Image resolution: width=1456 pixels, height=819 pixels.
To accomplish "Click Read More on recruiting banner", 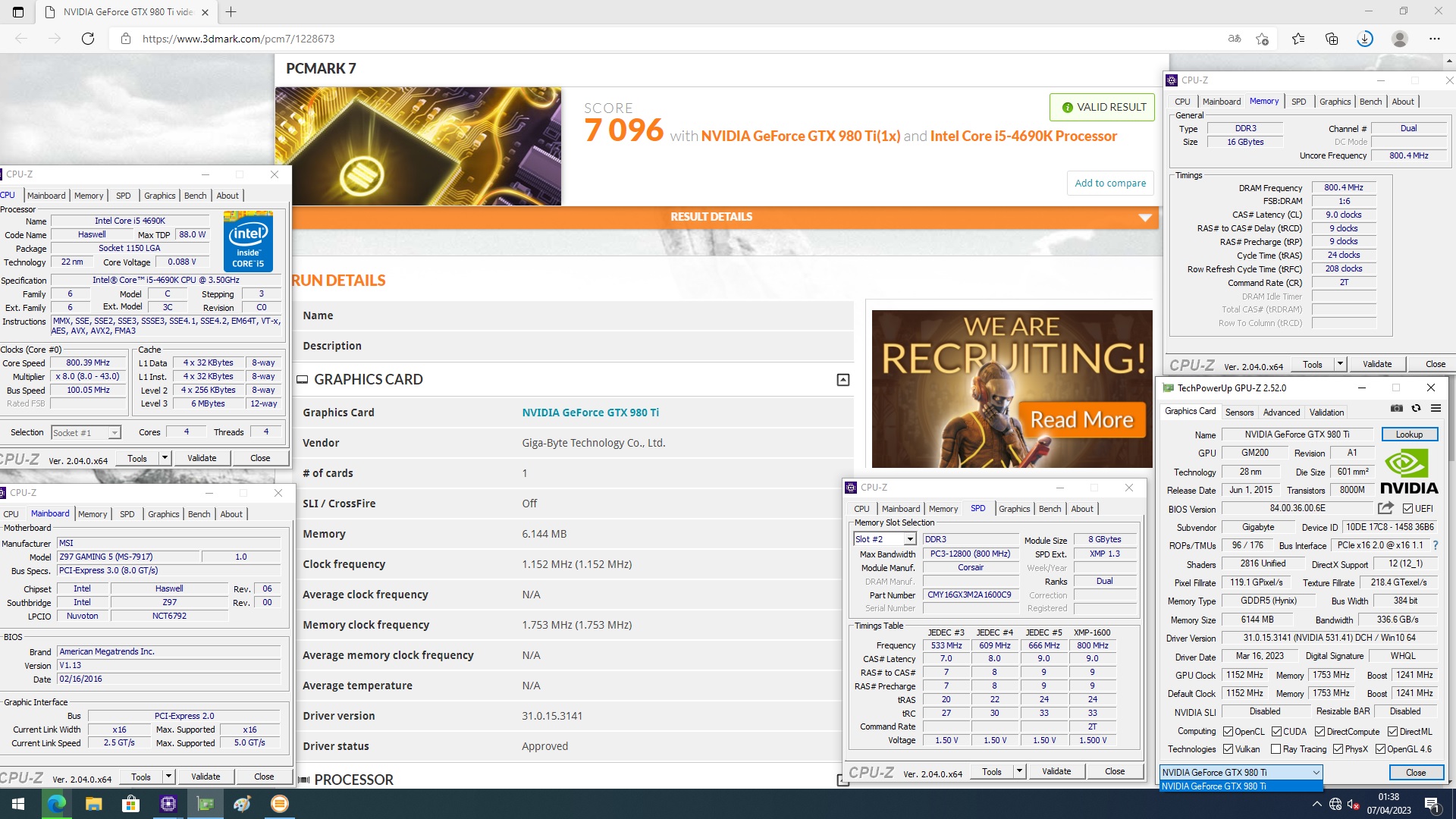I will pyautogui.click(x=1081, y=419).
